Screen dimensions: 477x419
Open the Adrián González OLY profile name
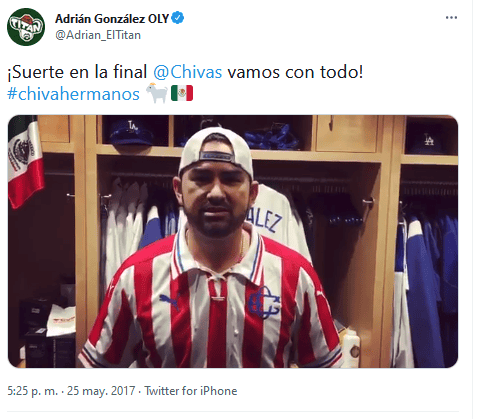pos(112,19)
